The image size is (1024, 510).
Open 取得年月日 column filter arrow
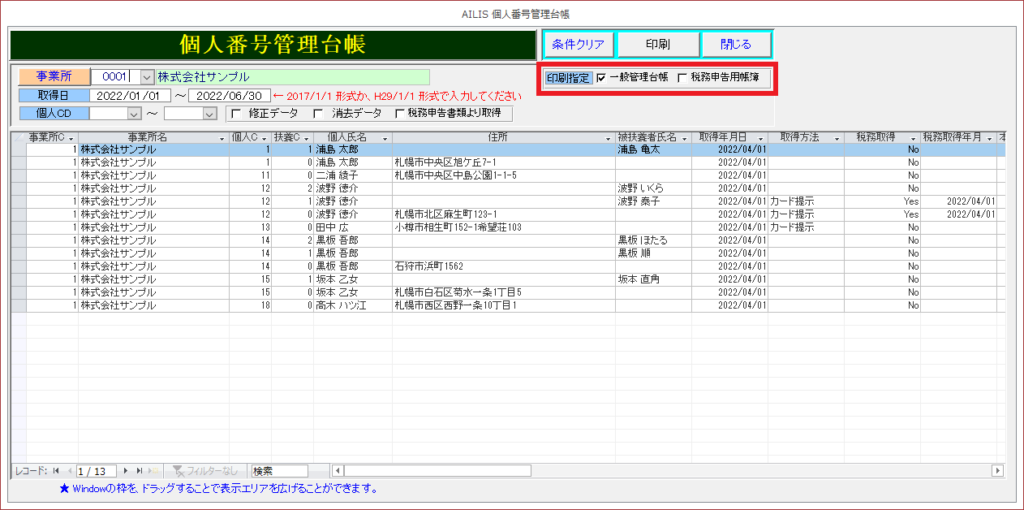tap(760, 137)
